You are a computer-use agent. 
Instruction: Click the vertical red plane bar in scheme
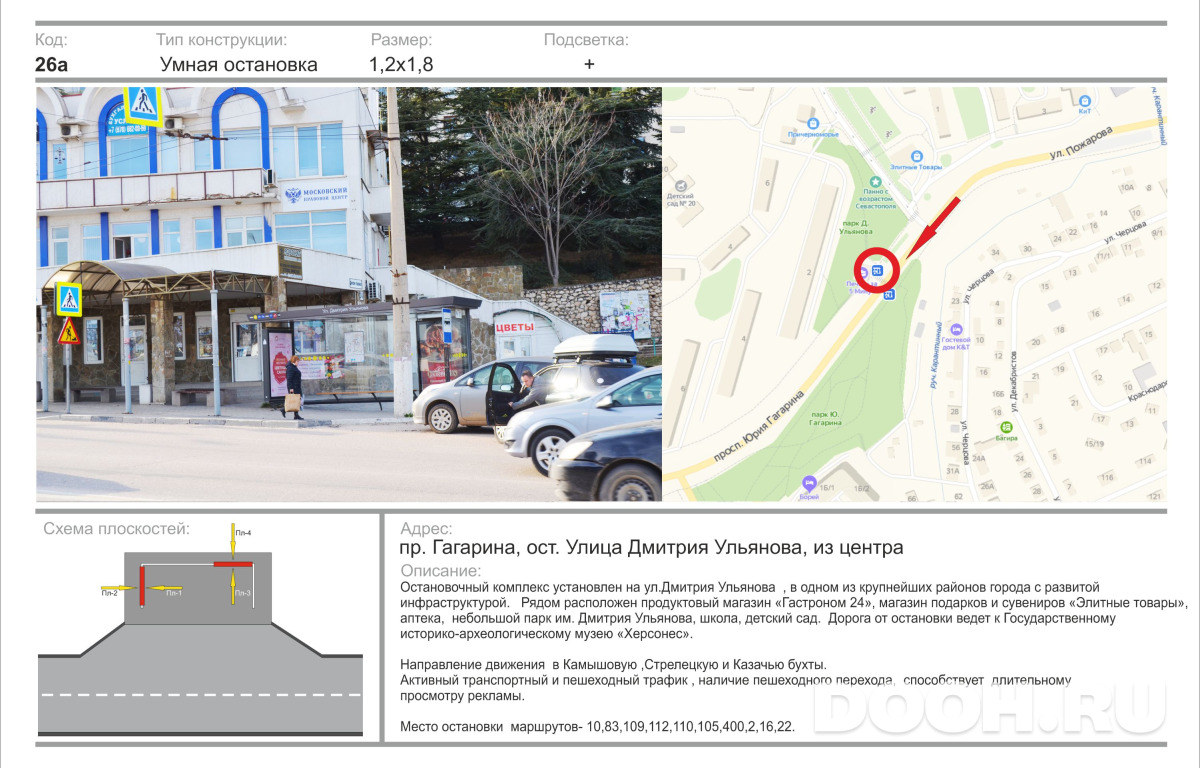pos(142,586)
